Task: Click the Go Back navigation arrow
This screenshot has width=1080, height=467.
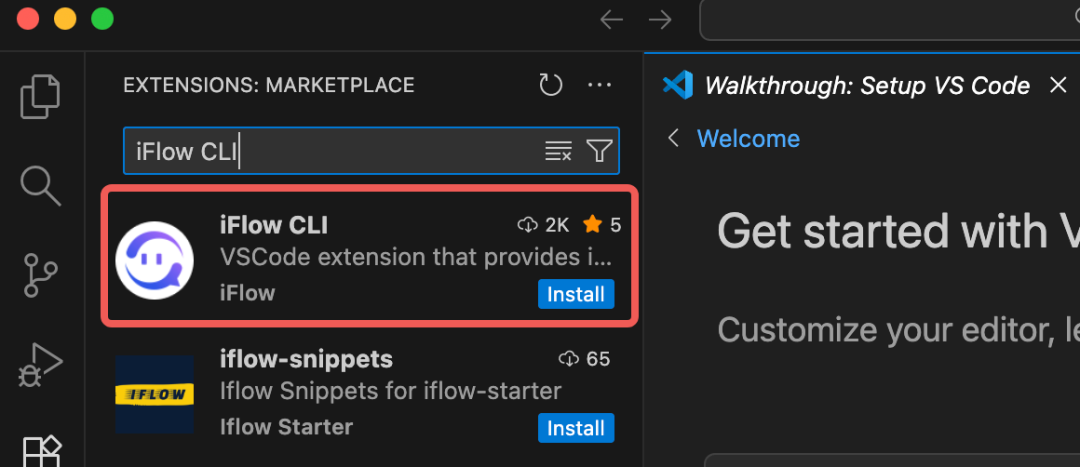Action: [611, 19]
